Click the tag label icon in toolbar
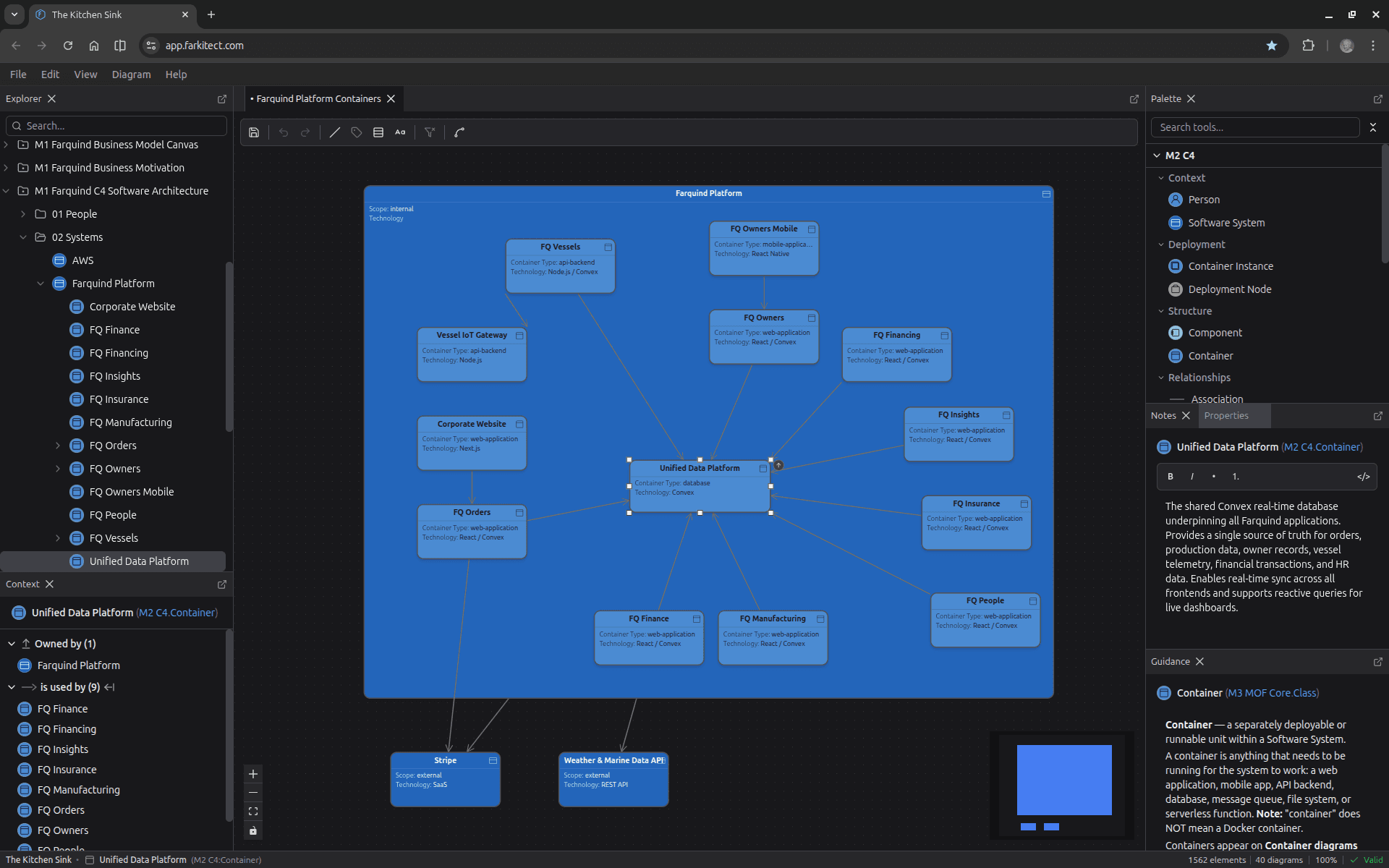The image size is (1389, 868). pos(357,132)
